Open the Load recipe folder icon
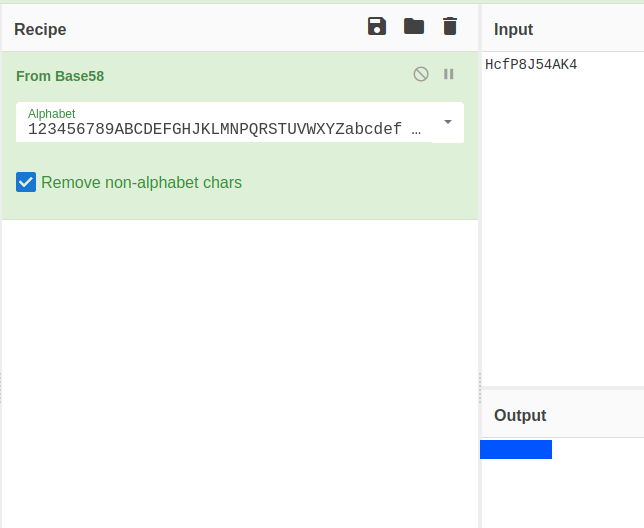 pos(414,27)
